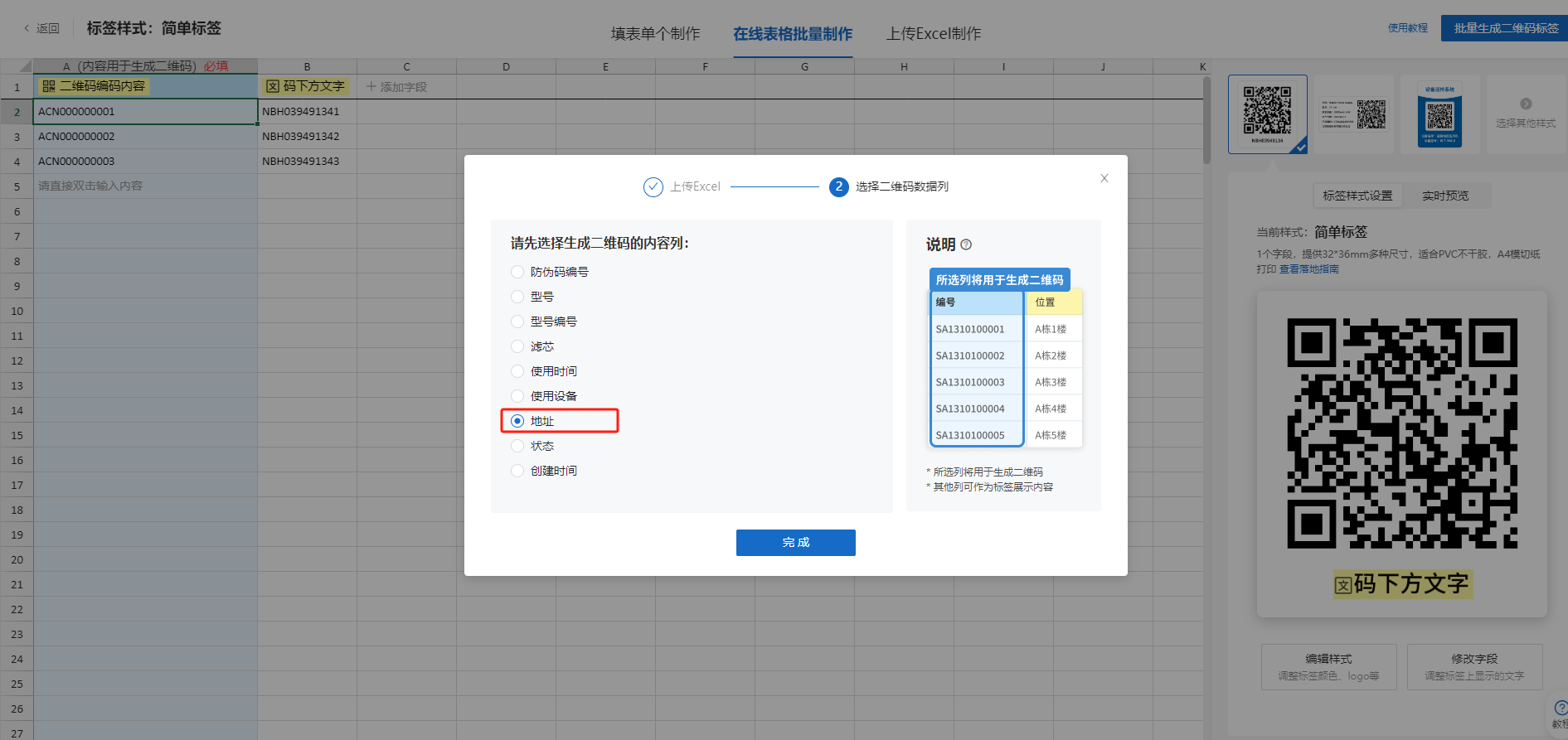Viewport: 1568px width, 740px height.
Task: Open the 使用教程 link
Action: click(1408, 28)
